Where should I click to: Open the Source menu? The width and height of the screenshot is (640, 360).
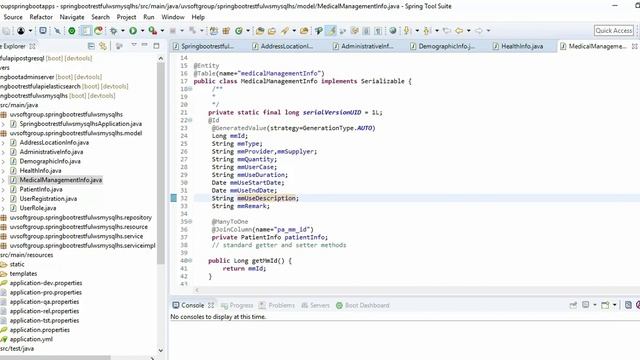click(13, 17)
